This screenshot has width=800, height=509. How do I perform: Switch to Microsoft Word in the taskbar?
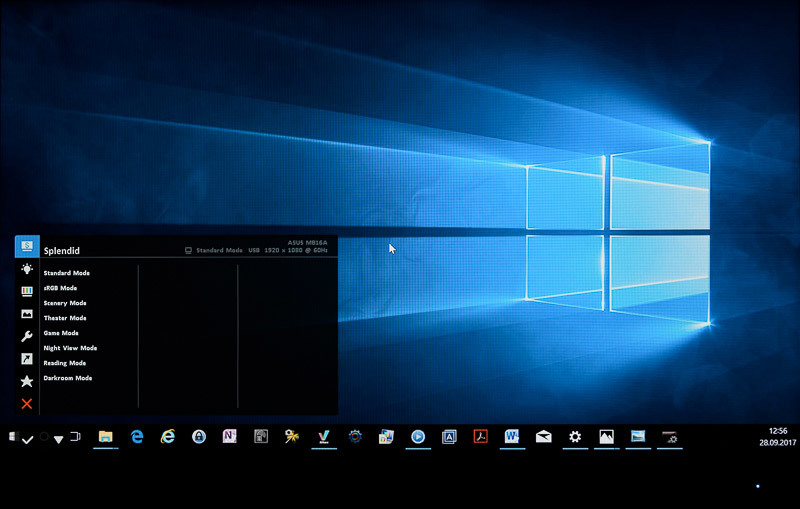coord(512,437)
